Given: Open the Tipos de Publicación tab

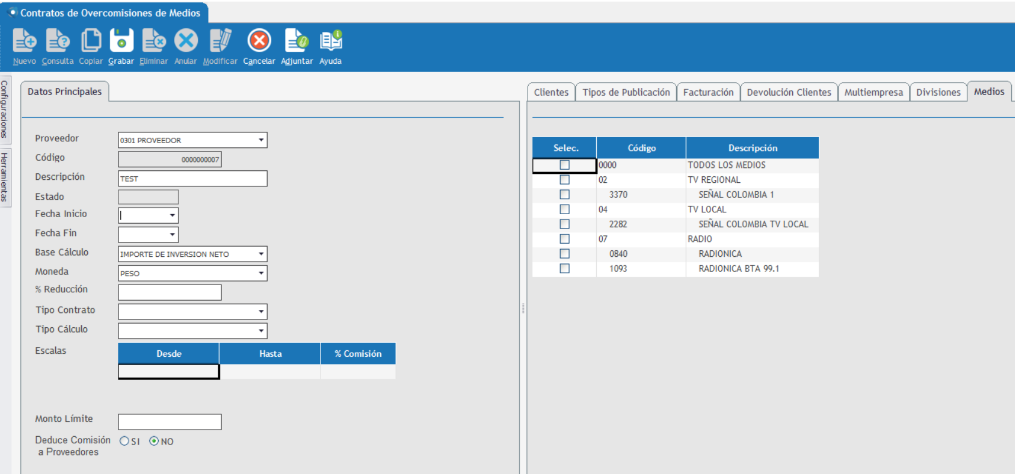Looking at the screenshot, I should (x=626, y=92).
